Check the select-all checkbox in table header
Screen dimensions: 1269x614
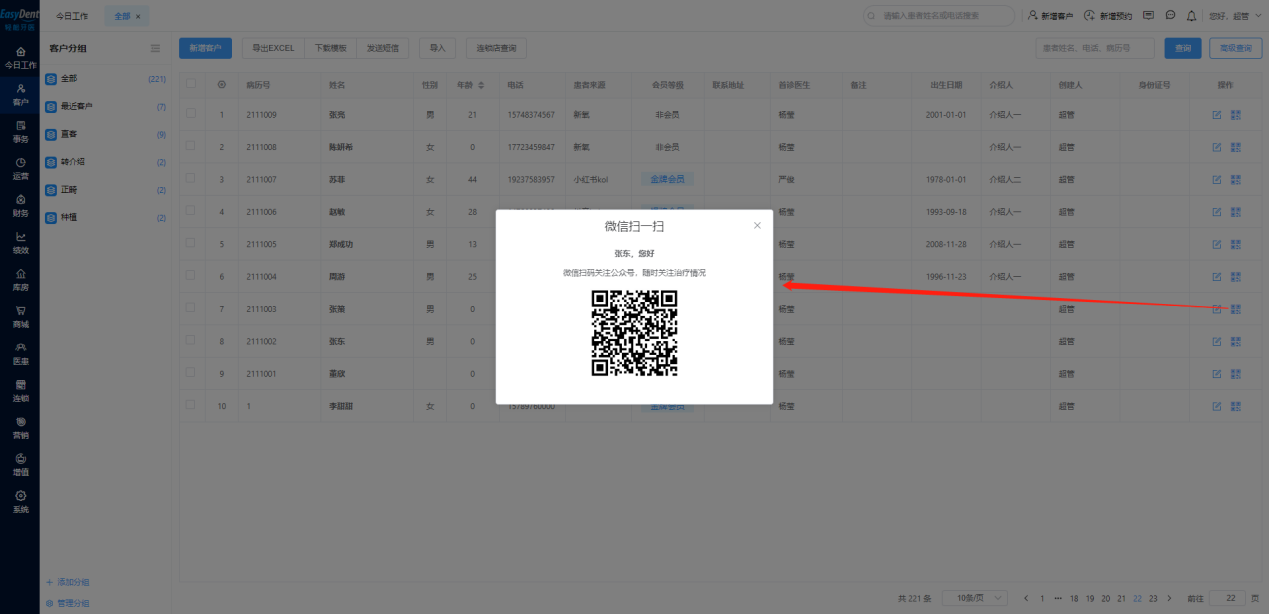[x=191, y=85]
